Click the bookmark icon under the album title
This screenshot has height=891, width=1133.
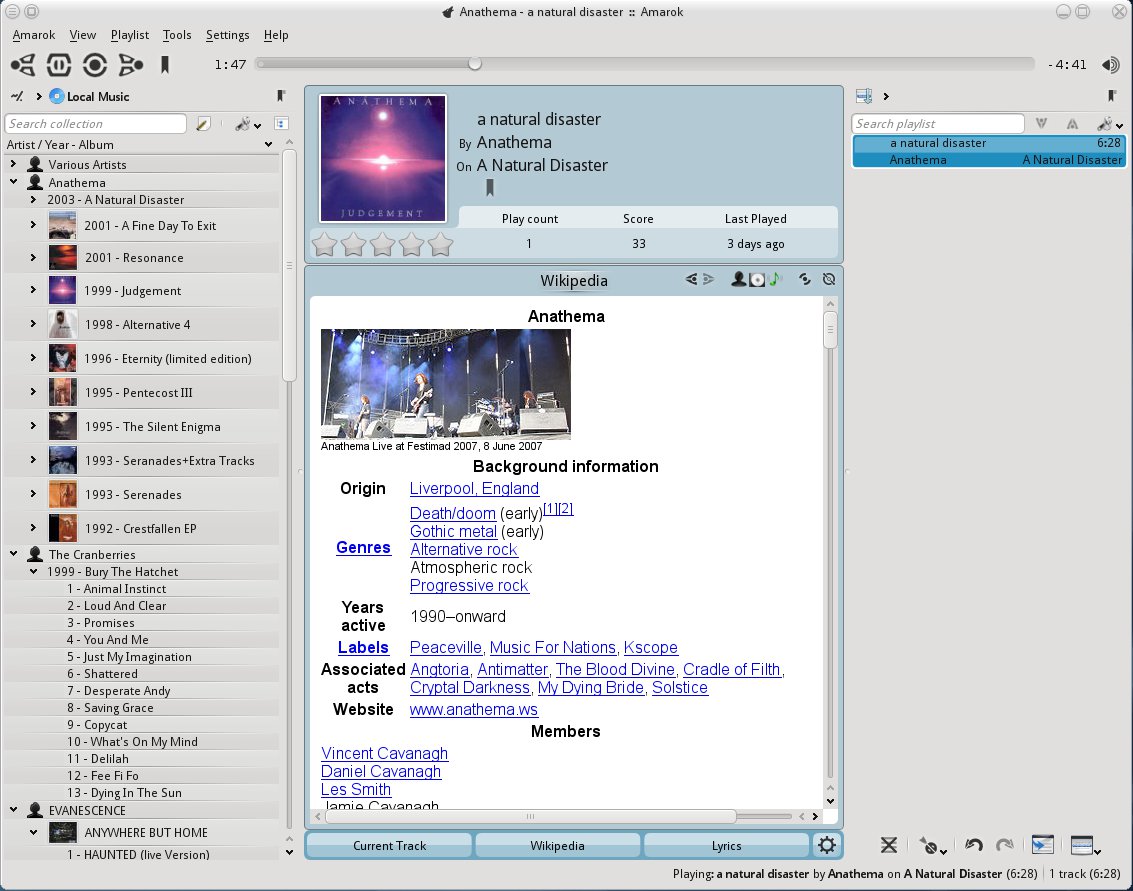click(490, 189)
